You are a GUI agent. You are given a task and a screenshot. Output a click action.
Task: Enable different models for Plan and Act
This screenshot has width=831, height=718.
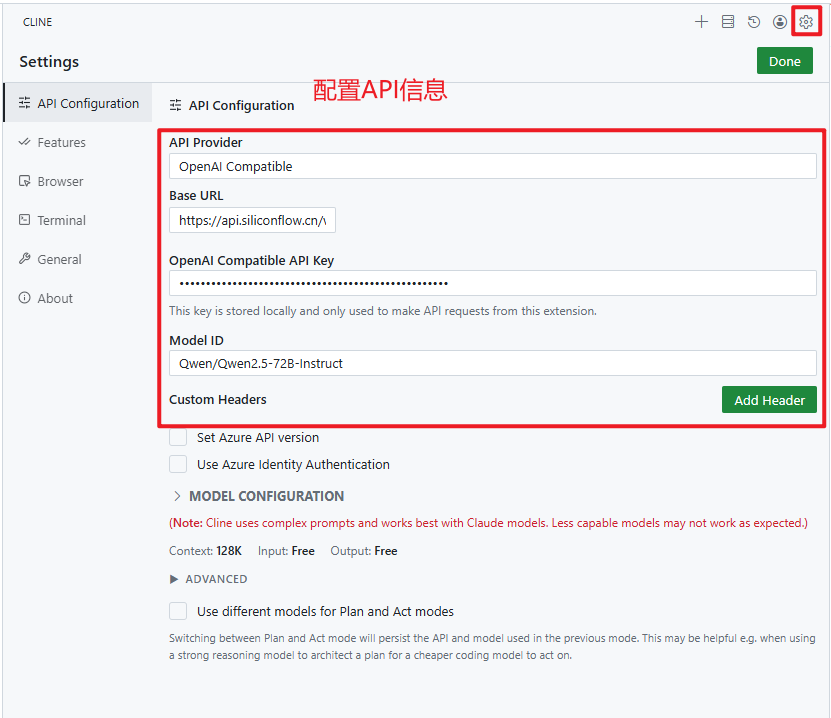(178, 611)
